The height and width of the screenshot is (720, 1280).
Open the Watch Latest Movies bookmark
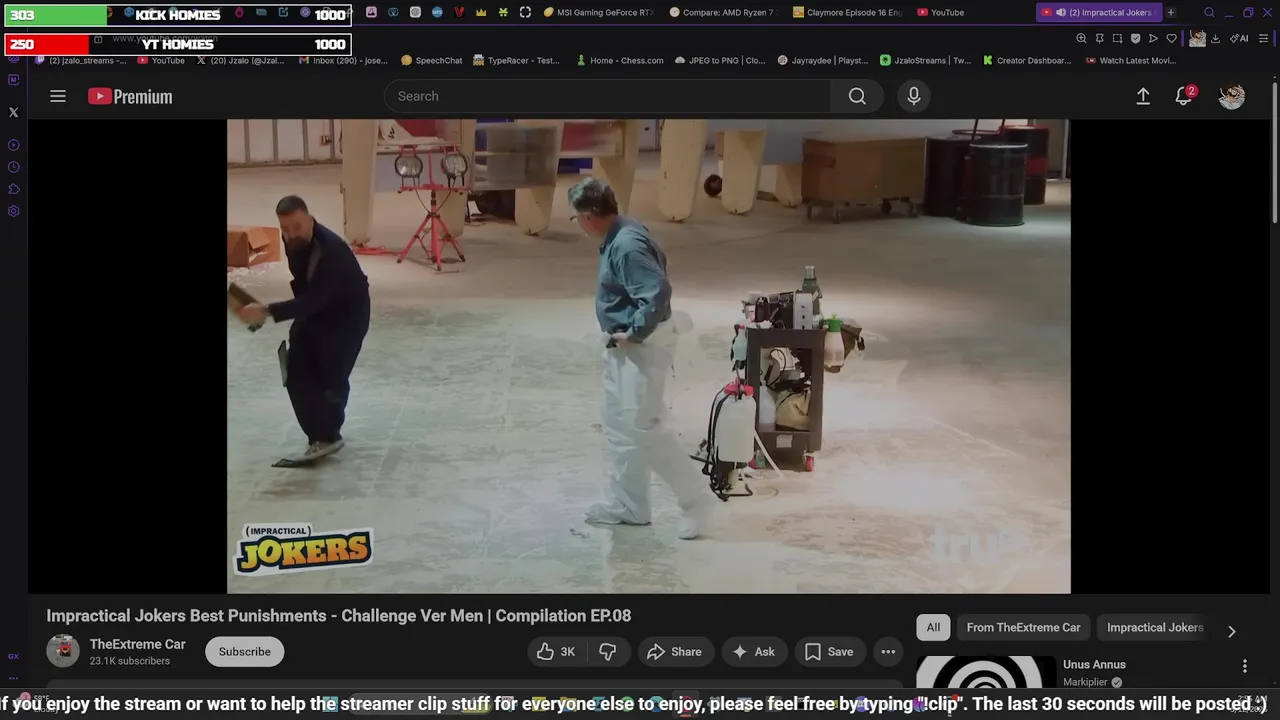pos(1130,60)
